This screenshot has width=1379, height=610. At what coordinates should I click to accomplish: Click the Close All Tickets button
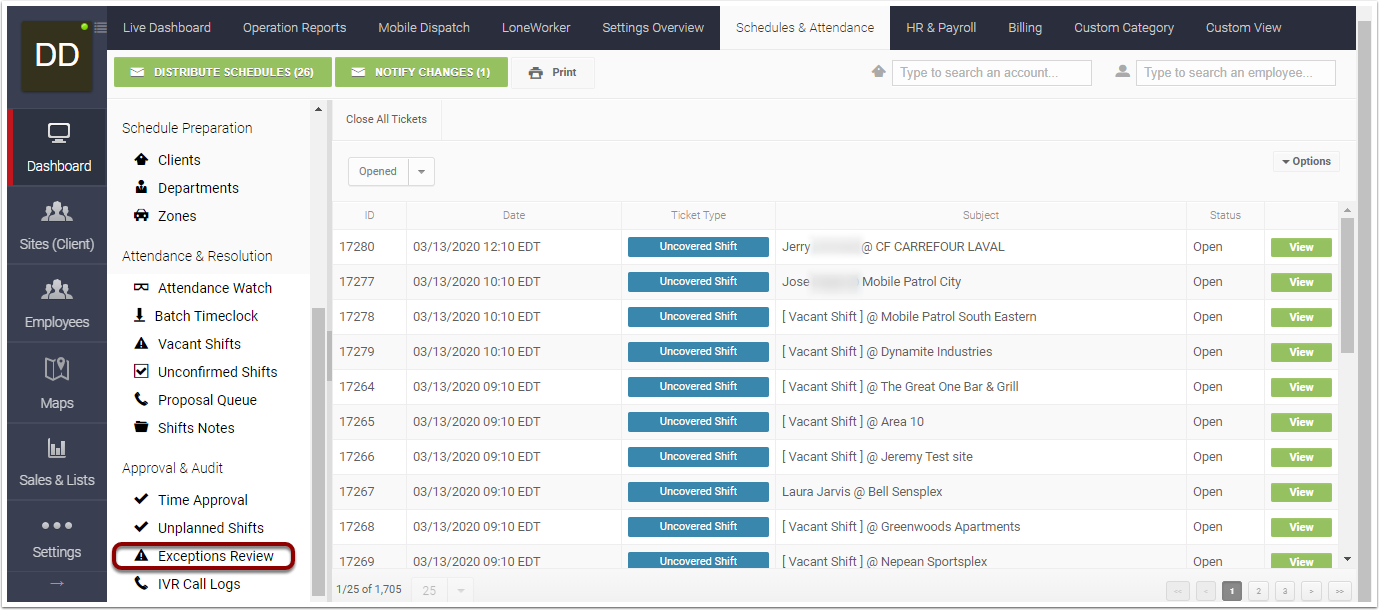point(385,118)
